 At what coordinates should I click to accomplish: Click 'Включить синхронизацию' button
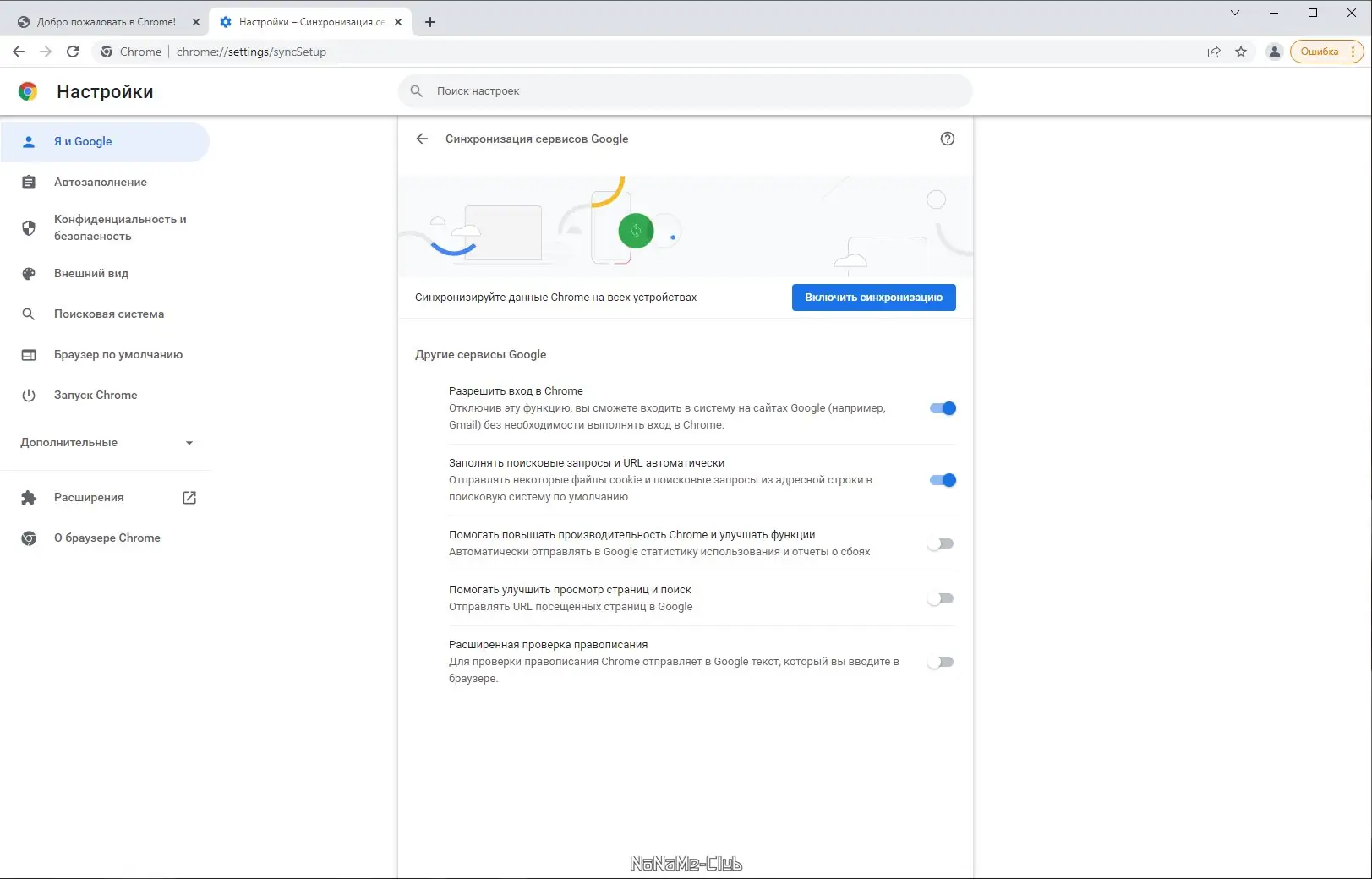873,298
